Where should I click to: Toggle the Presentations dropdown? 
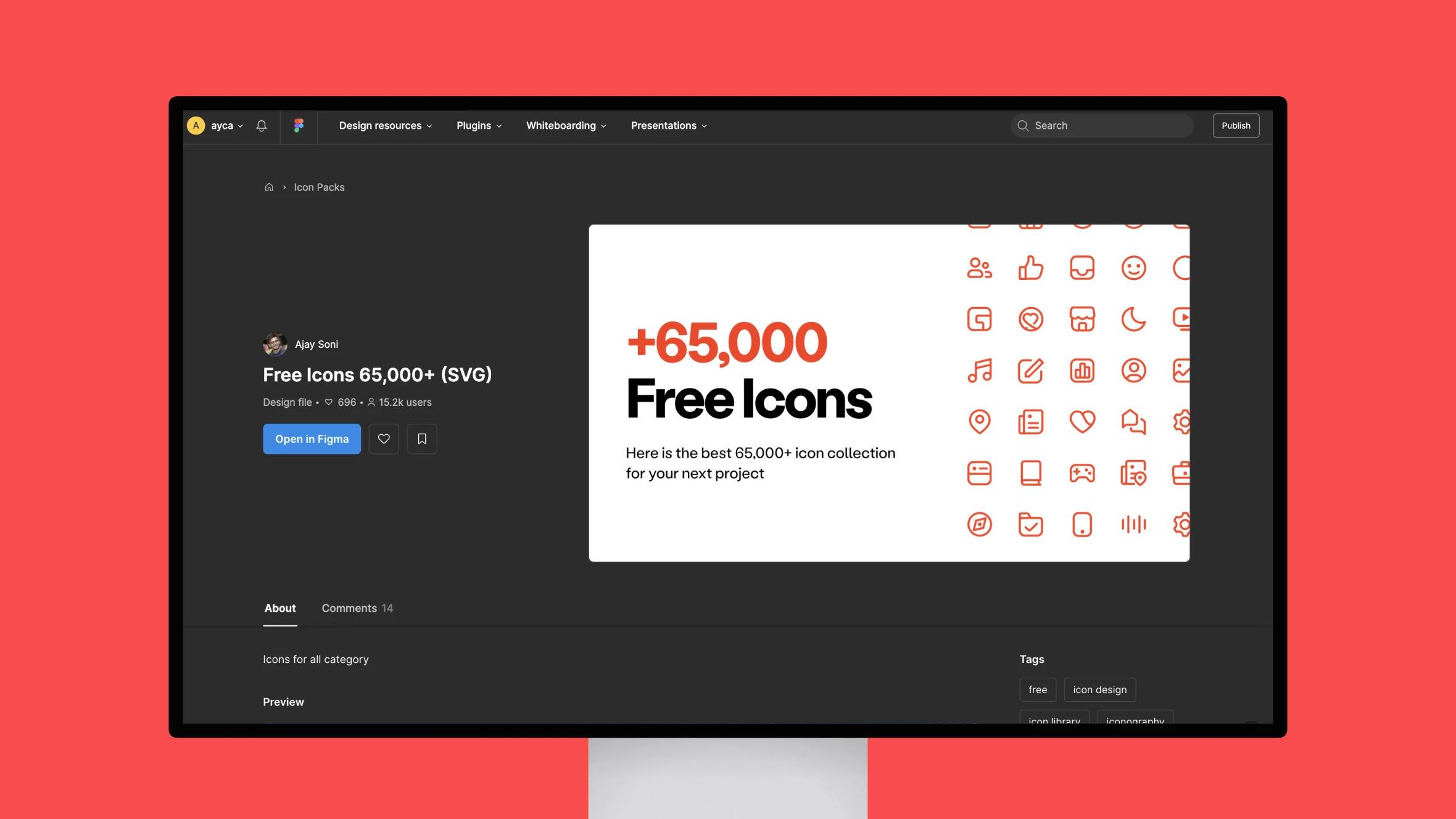(x=668, y=125)
